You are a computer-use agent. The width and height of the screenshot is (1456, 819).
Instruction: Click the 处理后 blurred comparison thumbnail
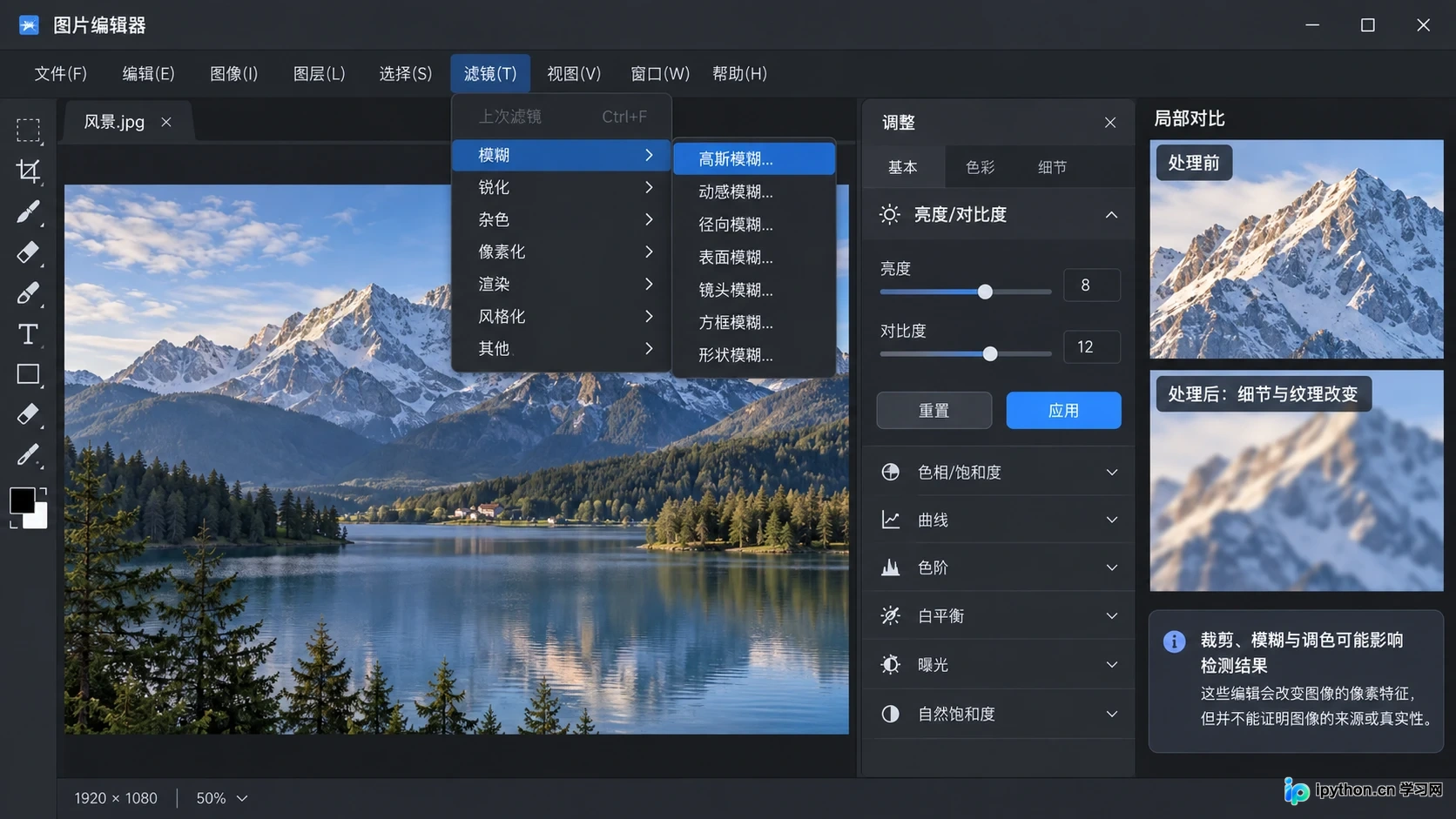click(x=1296, y=481)
